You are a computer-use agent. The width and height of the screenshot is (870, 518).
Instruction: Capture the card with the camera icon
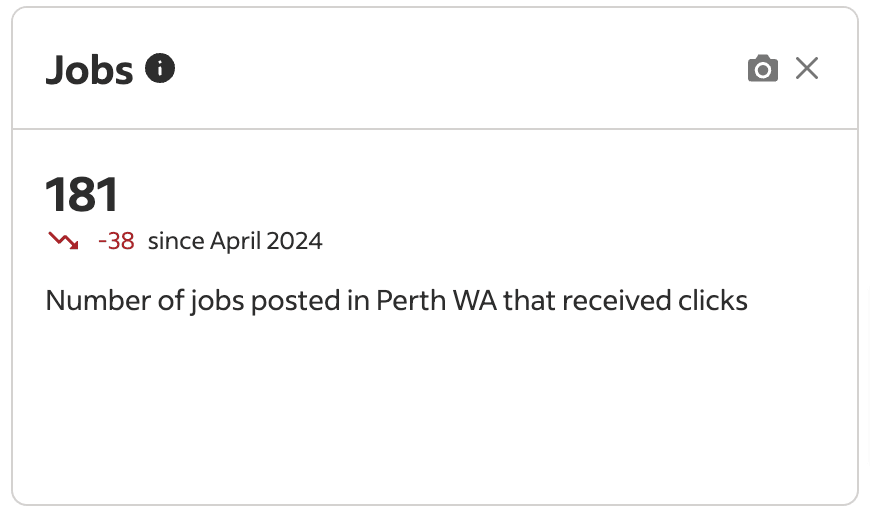[x=762, y=69]
